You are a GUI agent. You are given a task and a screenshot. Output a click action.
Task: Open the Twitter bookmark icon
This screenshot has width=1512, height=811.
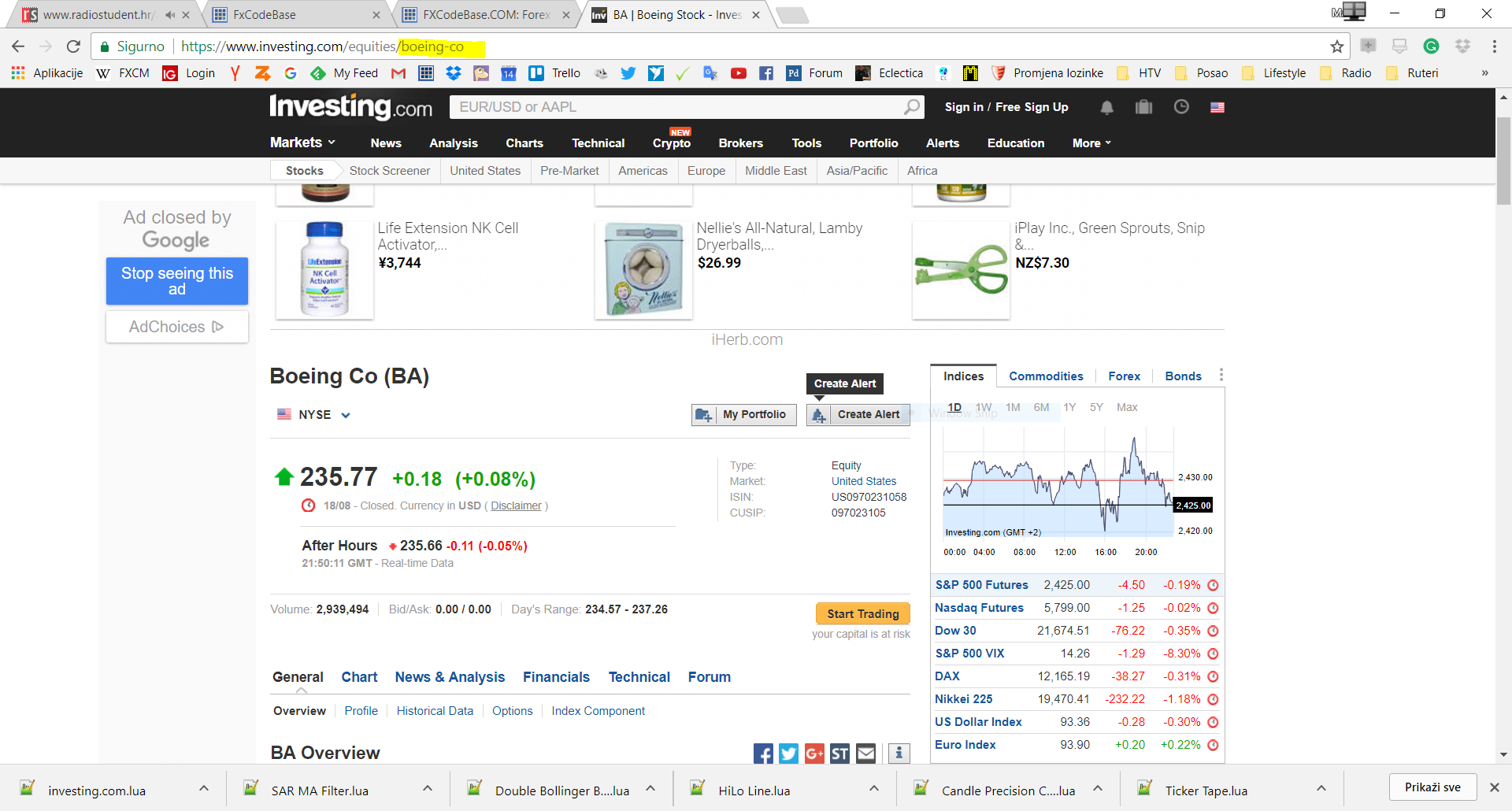628,73
